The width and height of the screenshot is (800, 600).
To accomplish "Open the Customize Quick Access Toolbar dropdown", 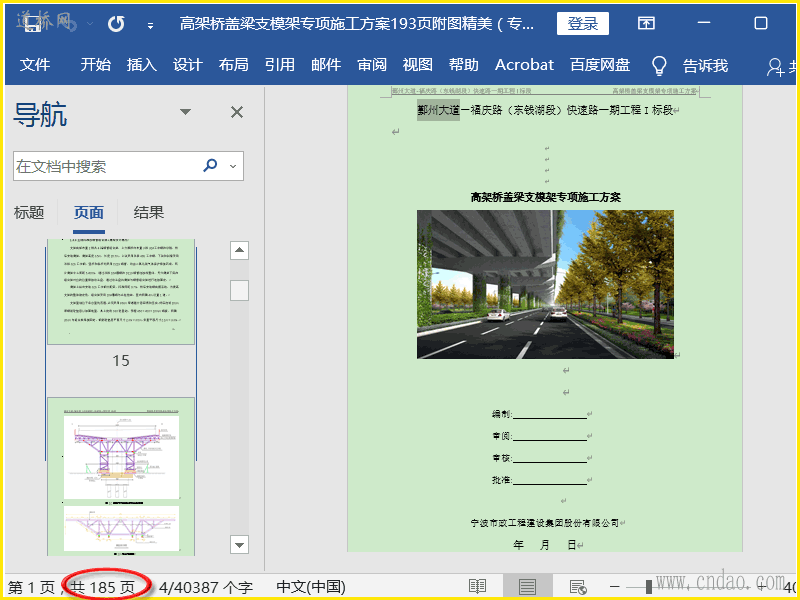I will pyautogui.click(x=151, y=25).
